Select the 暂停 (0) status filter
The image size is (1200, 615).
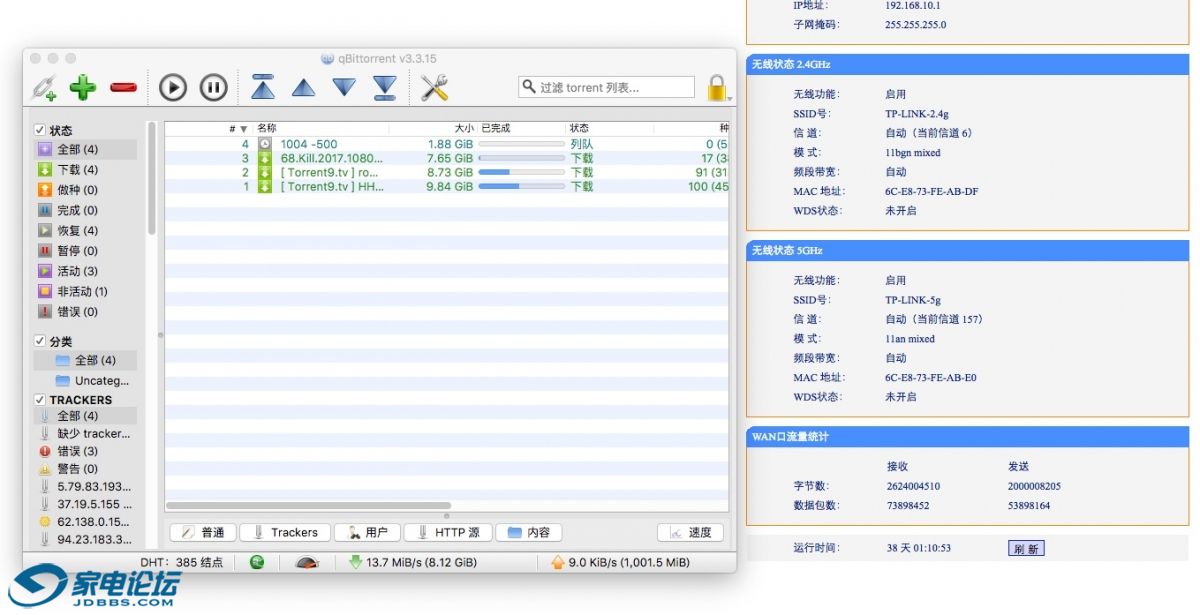click(77, 251)
